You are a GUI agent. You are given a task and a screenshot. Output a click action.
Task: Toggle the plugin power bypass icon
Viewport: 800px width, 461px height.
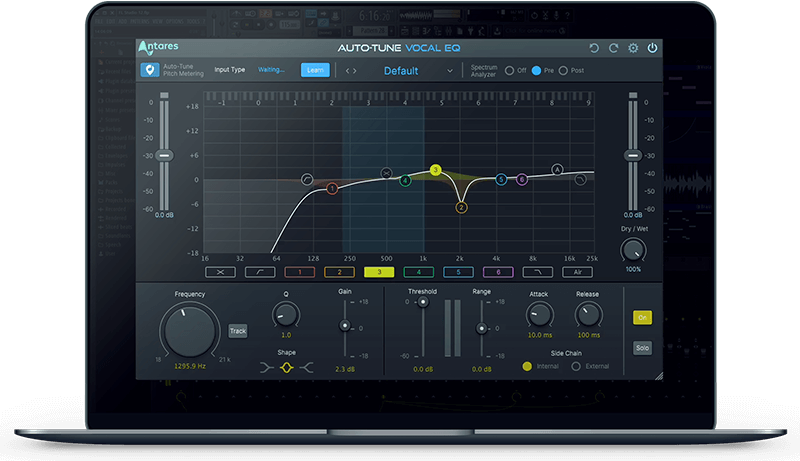(x=653, y=48)
